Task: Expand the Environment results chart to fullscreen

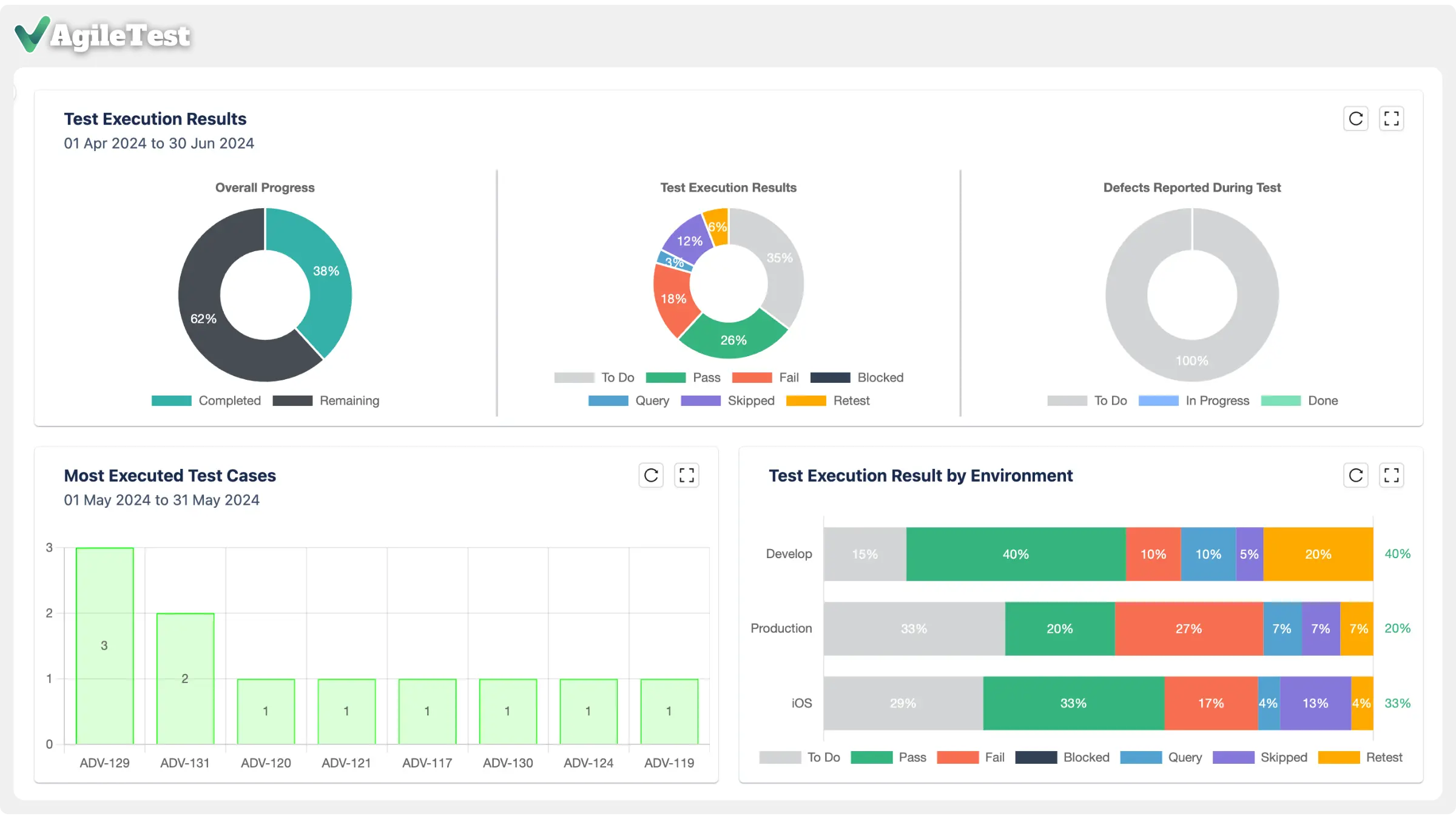Action: click(1392, 475)
